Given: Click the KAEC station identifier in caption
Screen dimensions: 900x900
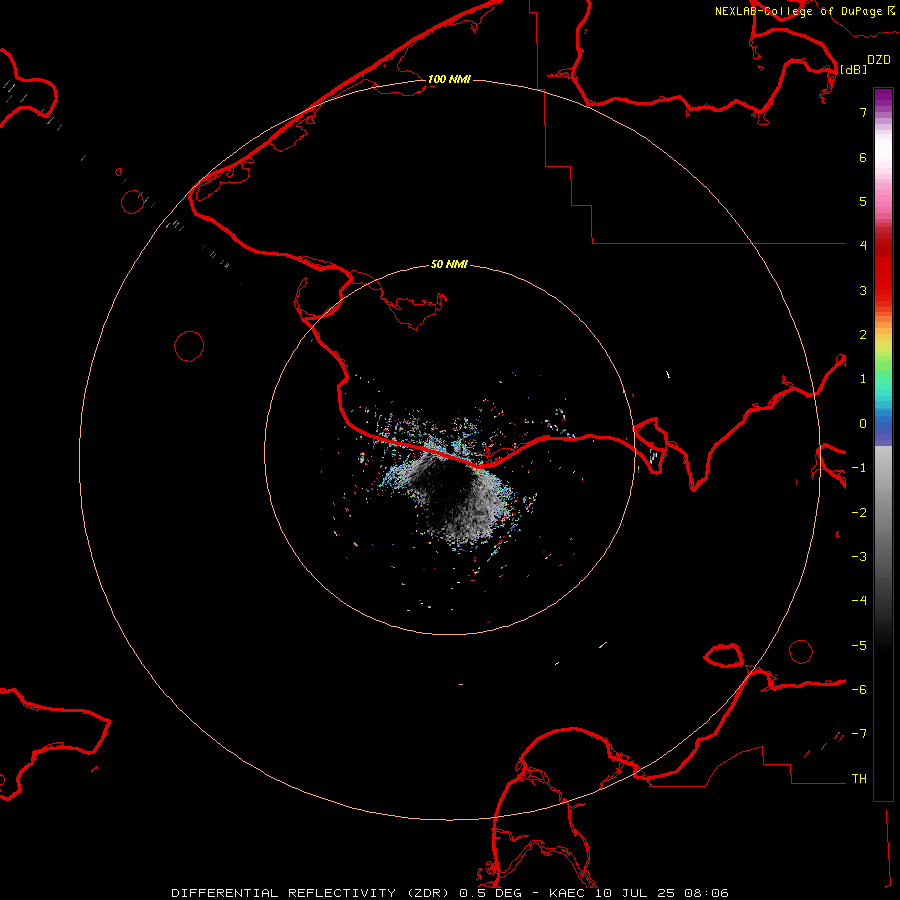Looking at the screenshot, I should point(568,893).
